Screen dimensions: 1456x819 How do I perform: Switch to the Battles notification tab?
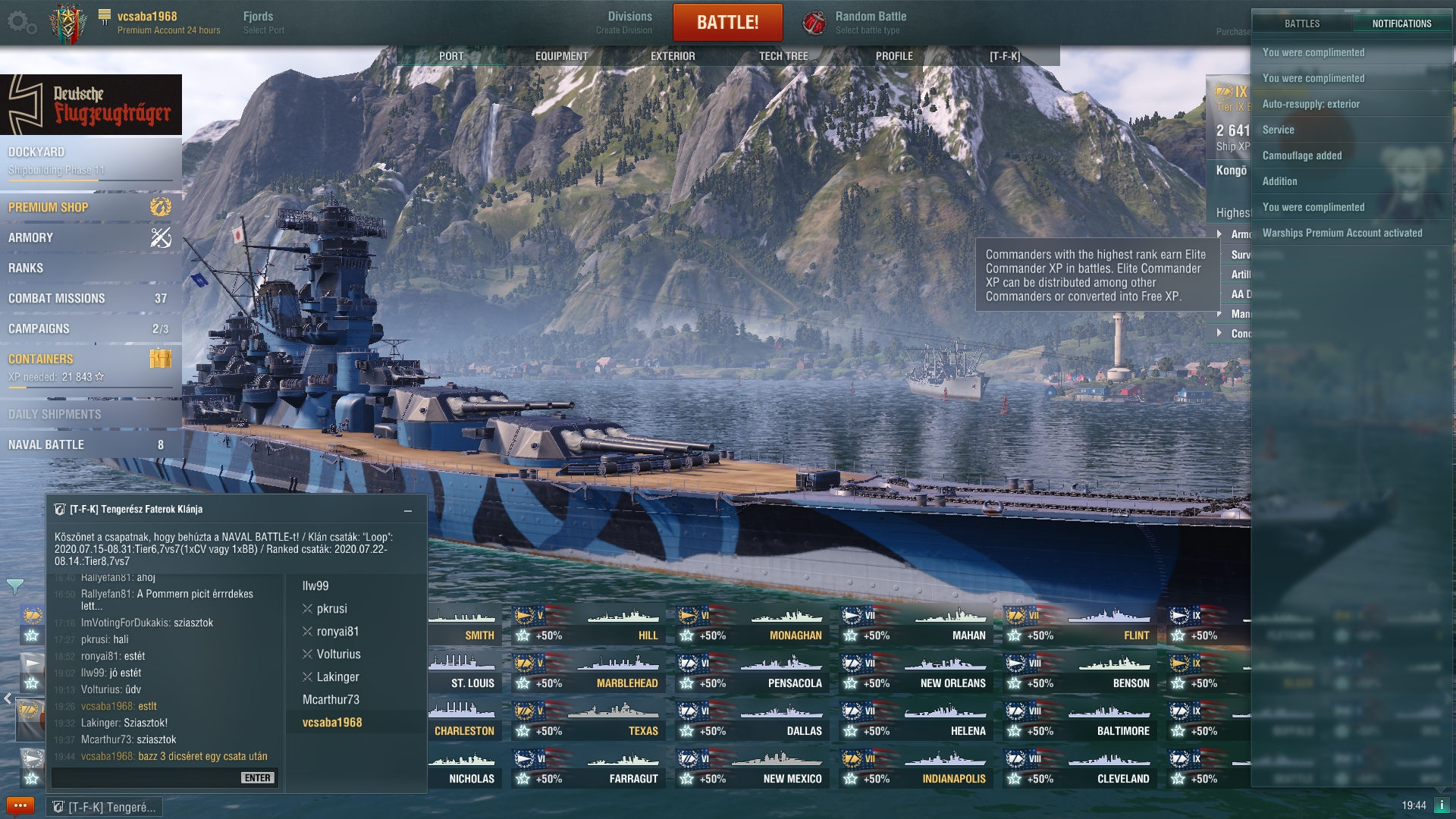(1302, 24)
